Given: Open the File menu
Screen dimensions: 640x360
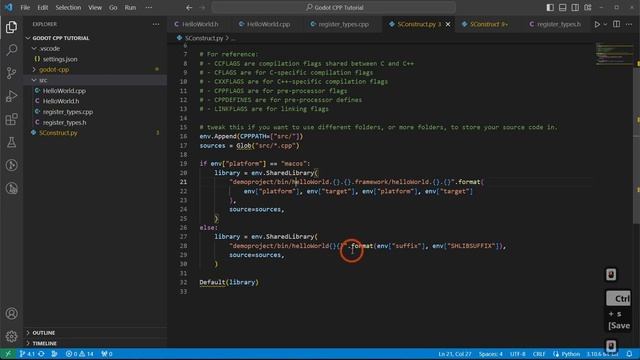Looking at the screenshot, I should [25, 7].
